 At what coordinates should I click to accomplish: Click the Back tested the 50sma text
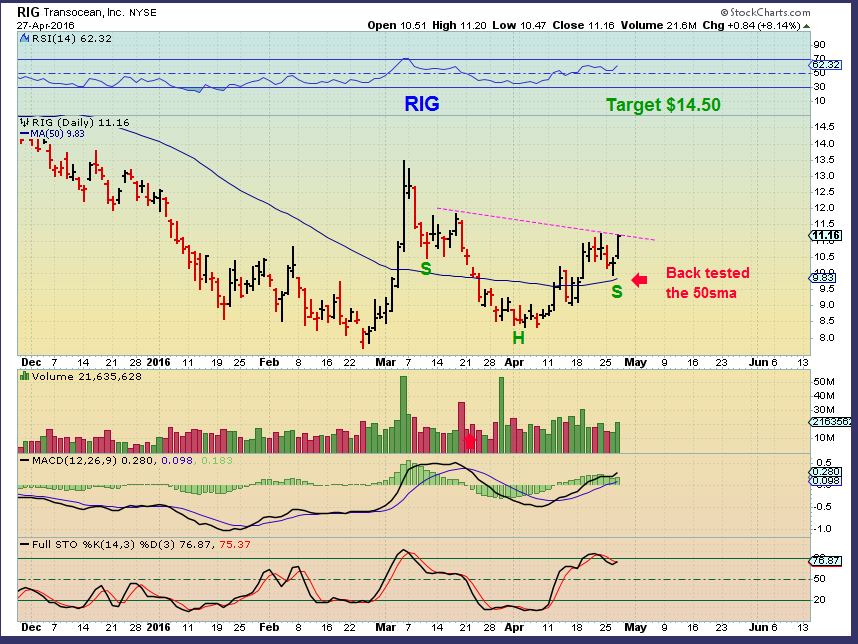(x=707, y=283)
